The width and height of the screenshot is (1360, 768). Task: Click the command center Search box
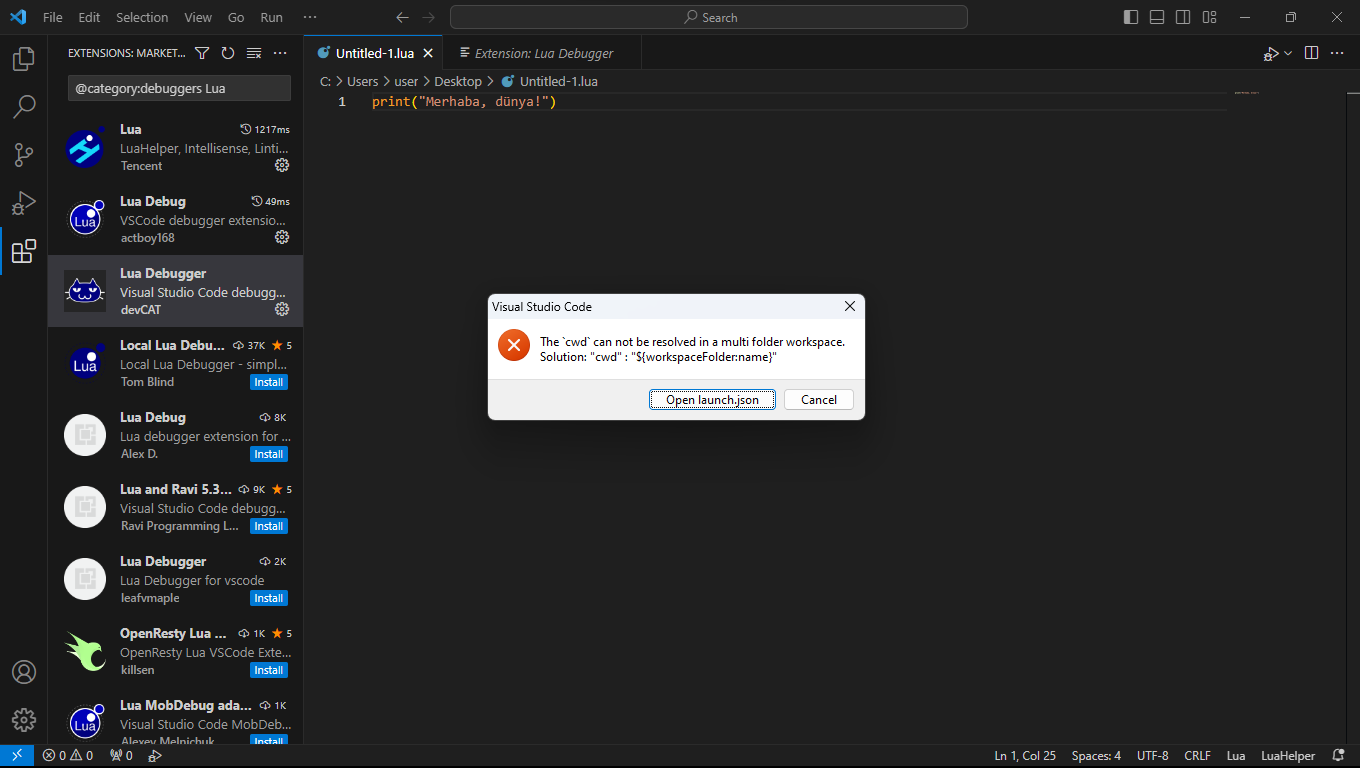[709, 17]
